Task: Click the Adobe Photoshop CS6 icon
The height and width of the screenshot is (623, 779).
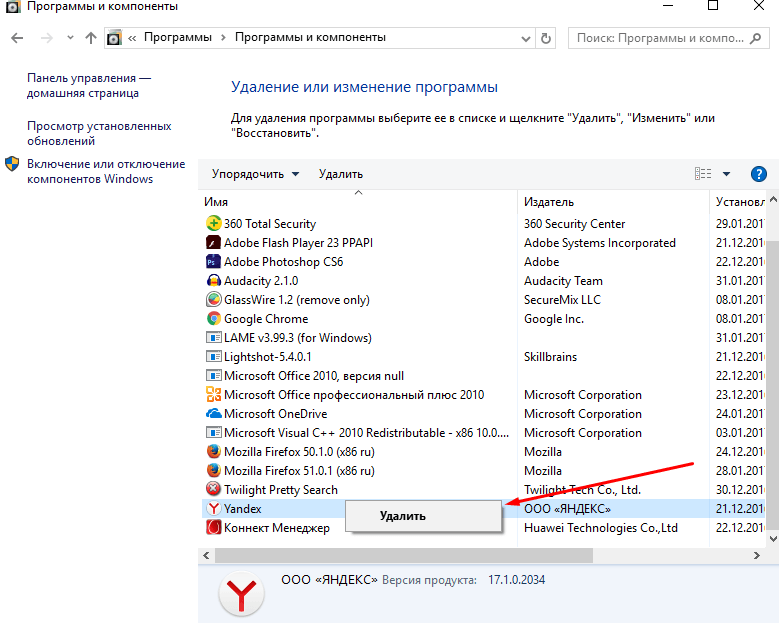Action: click(x=213, y=261)
